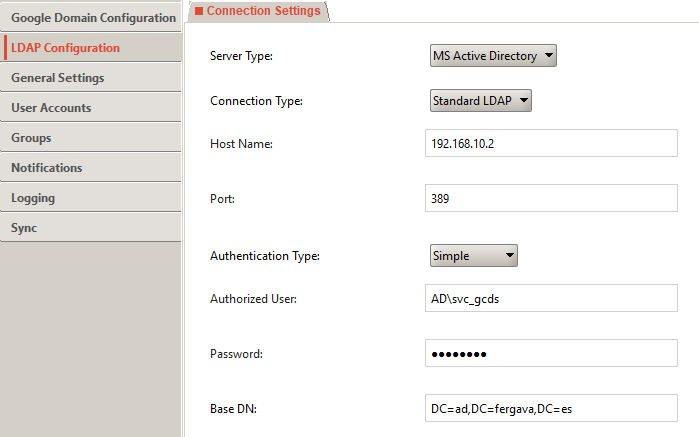Click the Port label
Viewport: 699px width, 437px height.
pos(222,199)
